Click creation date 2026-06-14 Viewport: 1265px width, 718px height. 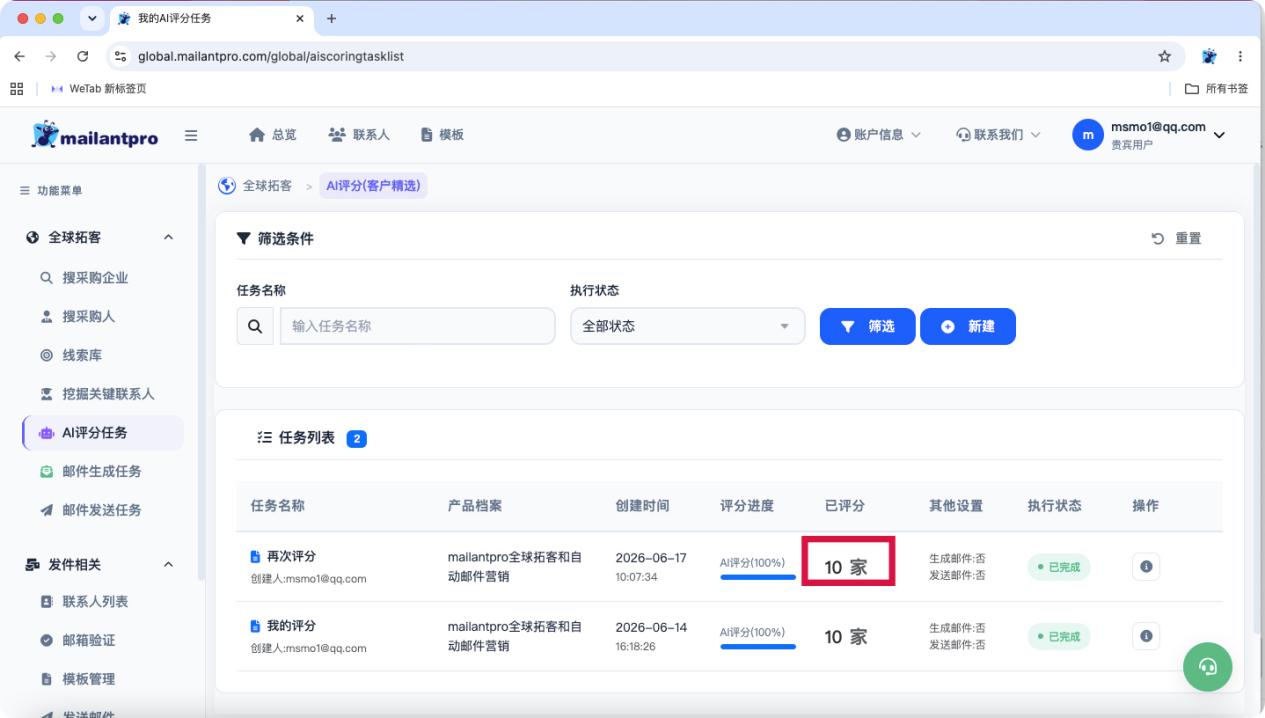click(x=649, y=627)
